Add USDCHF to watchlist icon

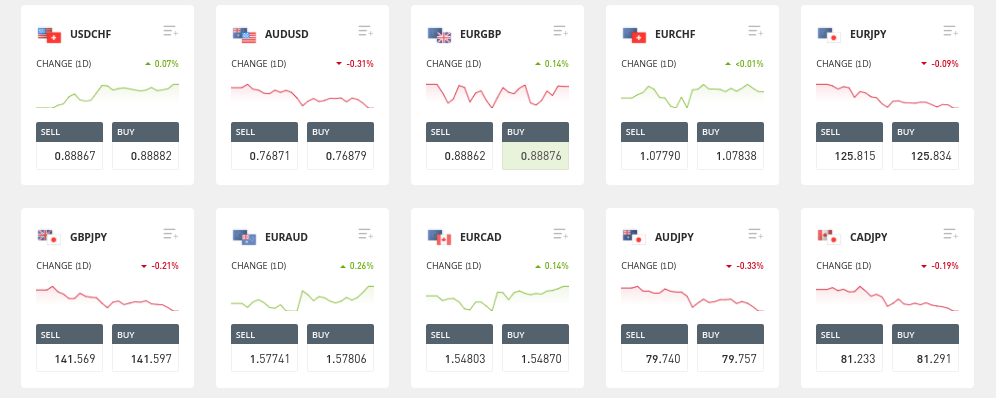171,30
